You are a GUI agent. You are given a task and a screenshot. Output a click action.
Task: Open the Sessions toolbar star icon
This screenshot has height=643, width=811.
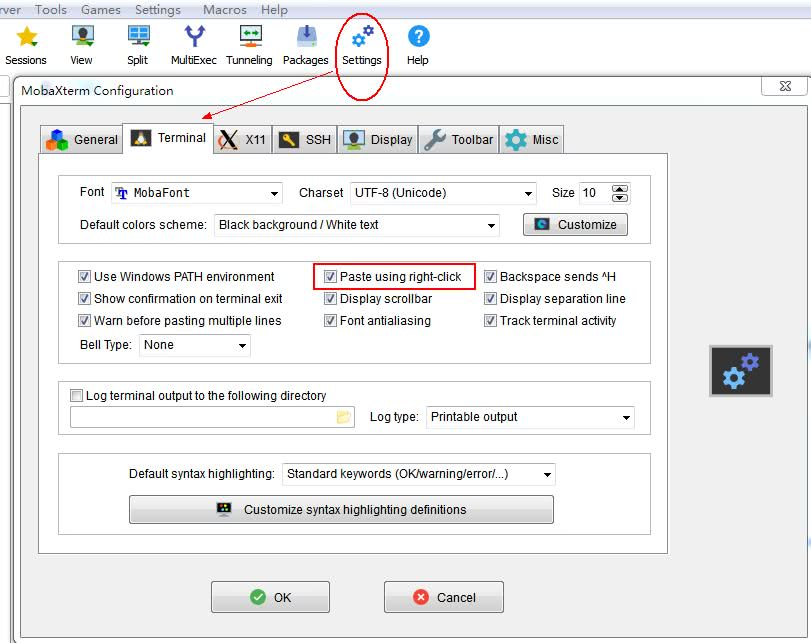click(x=26, y=37)
